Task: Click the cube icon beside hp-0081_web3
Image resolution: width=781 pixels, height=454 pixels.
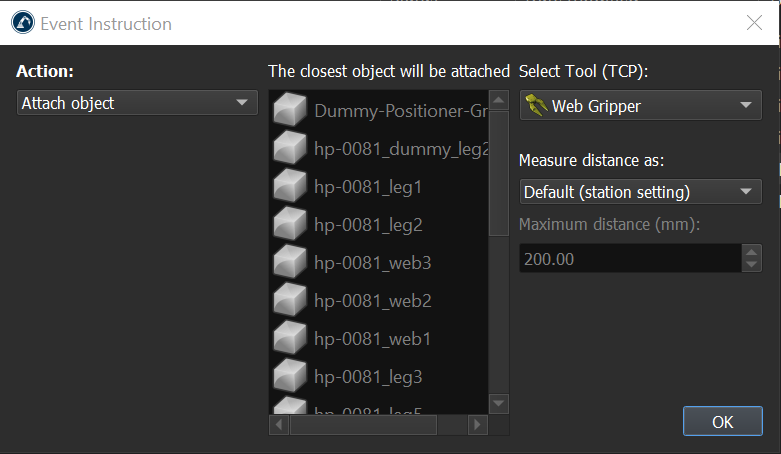Action: pos(289,263)
